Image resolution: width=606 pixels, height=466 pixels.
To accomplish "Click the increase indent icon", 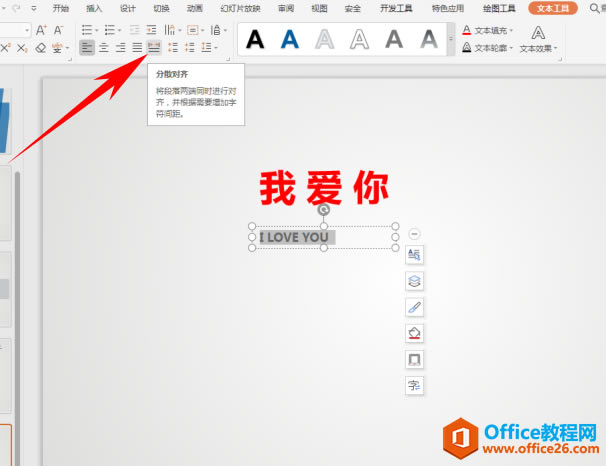I will 152,30.
